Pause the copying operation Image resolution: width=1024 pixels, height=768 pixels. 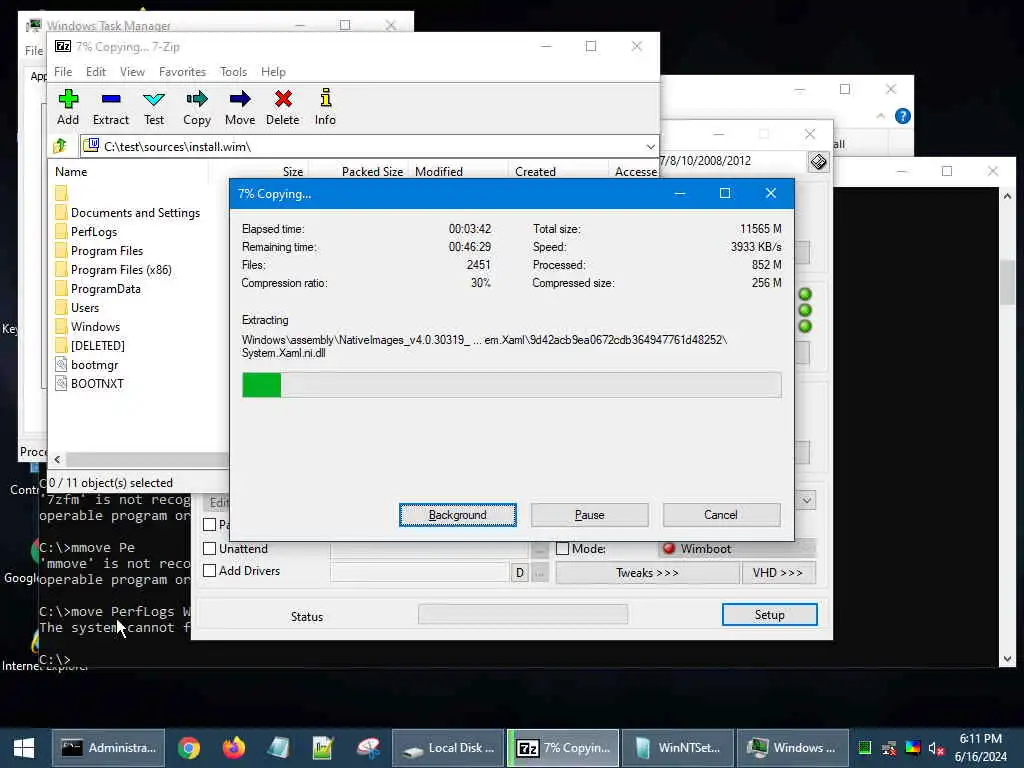tap(590, 515)
